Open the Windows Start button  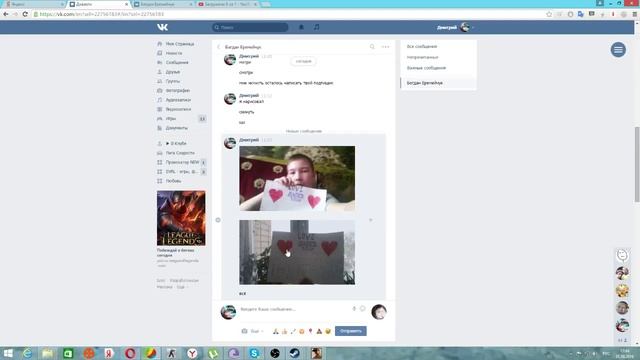tap(8, 353)
